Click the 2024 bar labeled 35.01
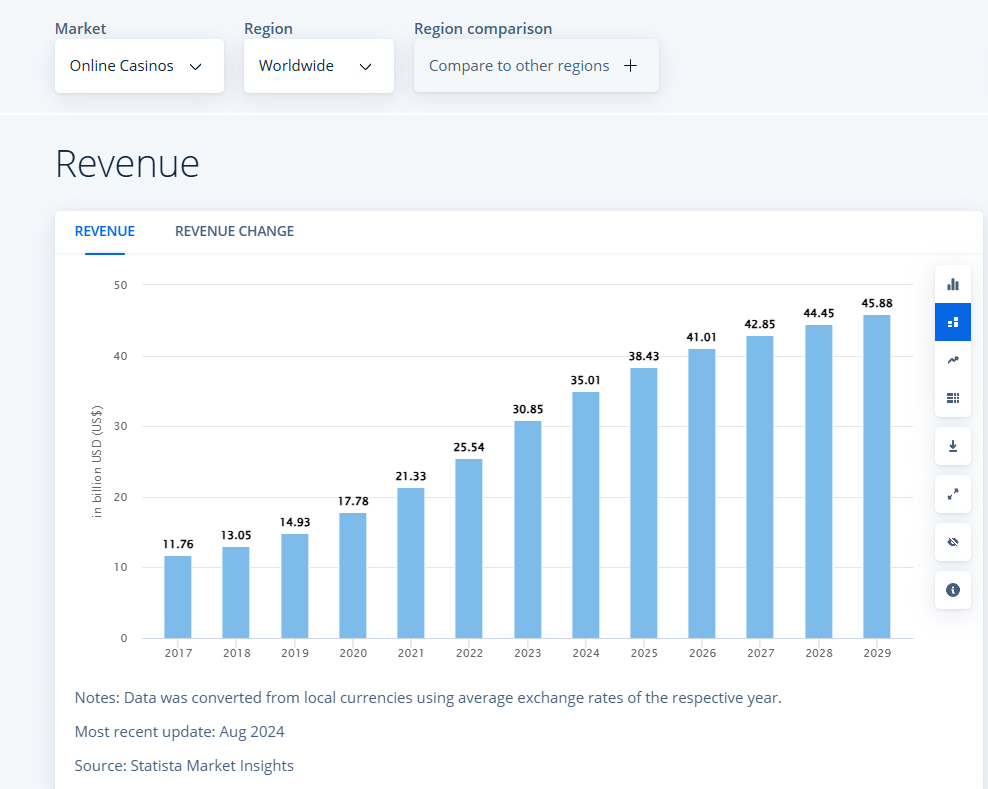This screenshot has width=988, height=789. (585, 515)
